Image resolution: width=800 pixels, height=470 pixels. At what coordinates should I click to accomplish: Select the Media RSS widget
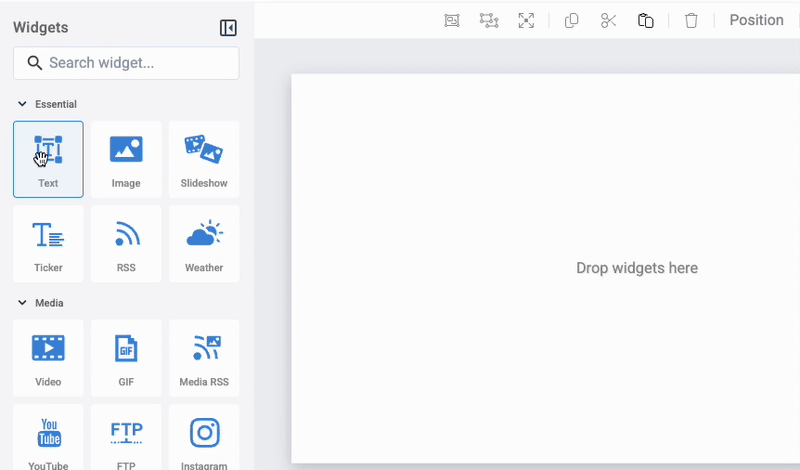(x=204, y=358)
